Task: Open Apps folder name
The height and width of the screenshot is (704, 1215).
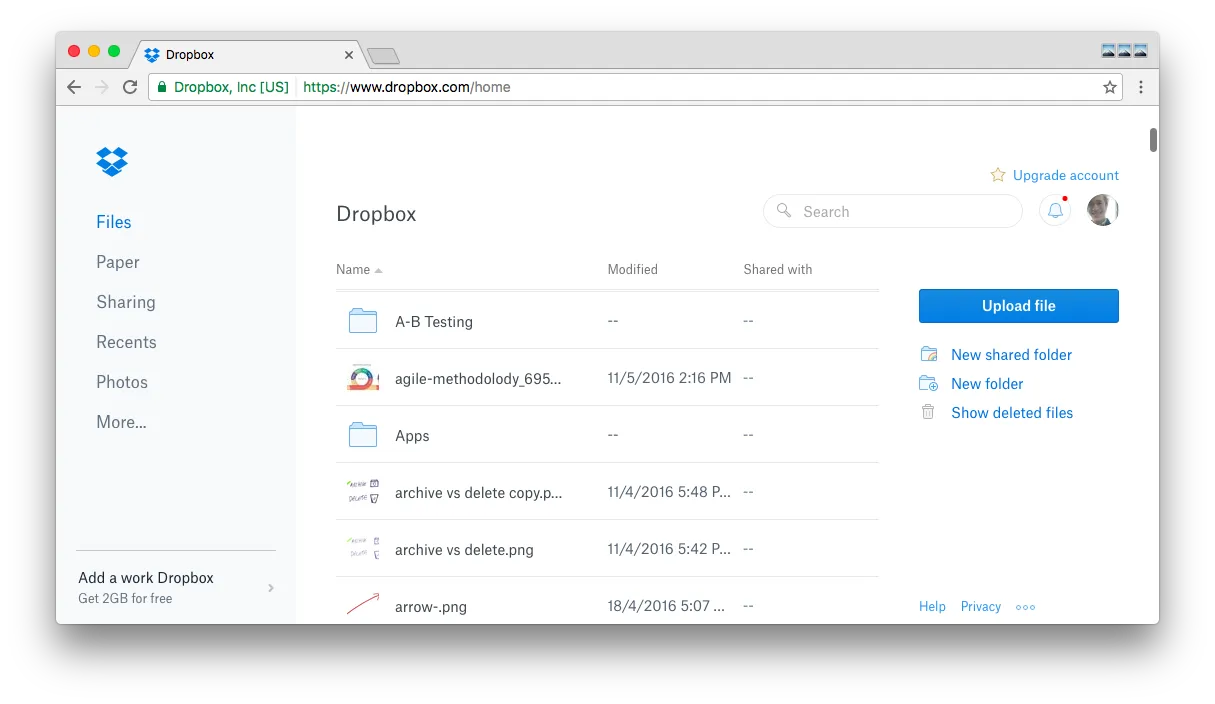Action: pyautogui.click(x=412, y=436)
